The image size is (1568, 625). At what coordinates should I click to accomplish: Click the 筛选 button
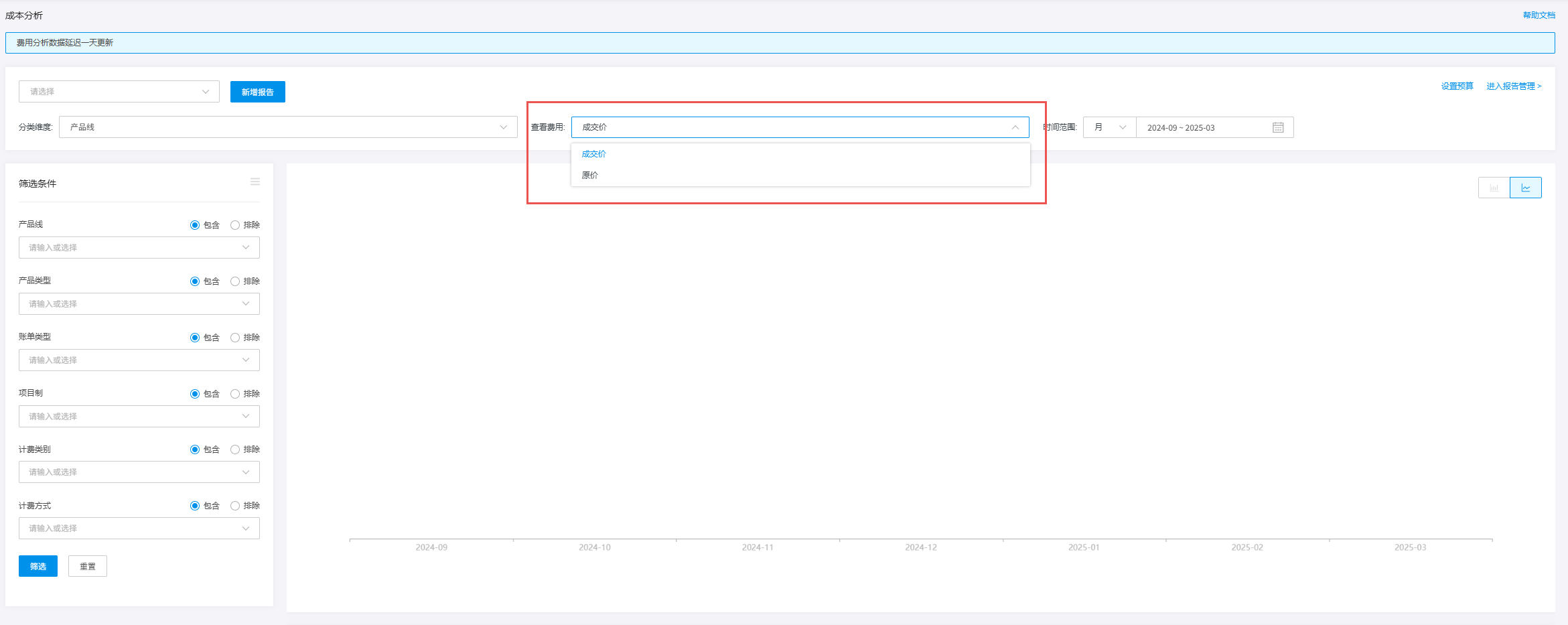click(x=38, y=567)
